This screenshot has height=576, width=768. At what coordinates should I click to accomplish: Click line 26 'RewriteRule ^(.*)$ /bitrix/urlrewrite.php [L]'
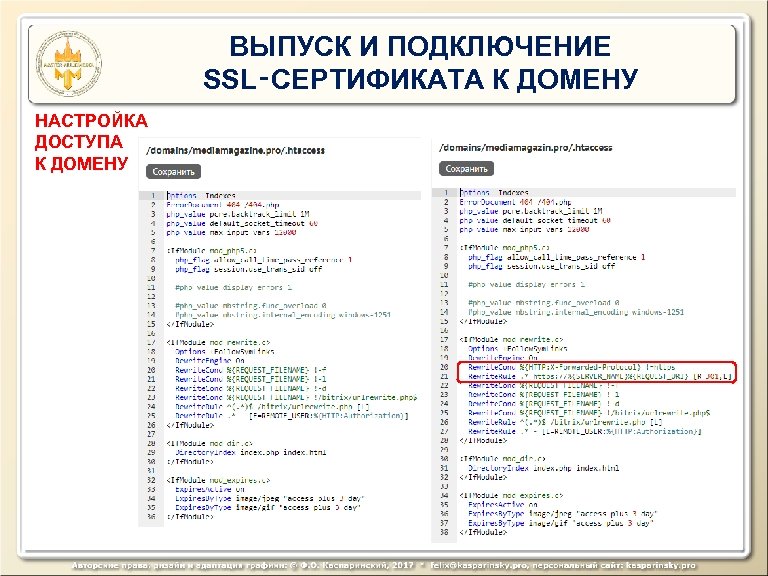pyautogui.click(x=565, y=422)
